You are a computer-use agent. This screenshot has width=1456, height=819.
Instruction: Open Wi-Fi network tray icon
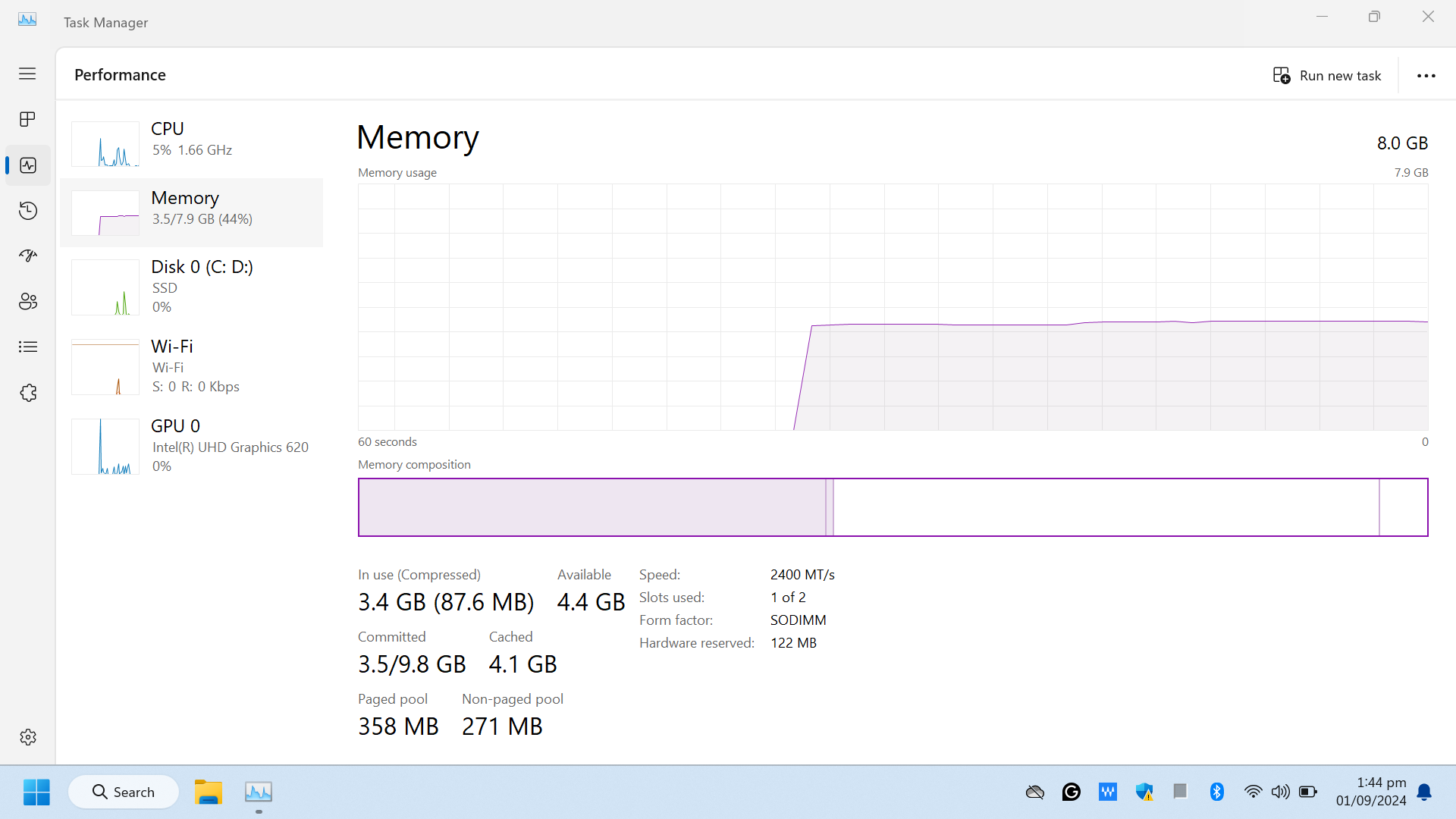point(1253,792)
